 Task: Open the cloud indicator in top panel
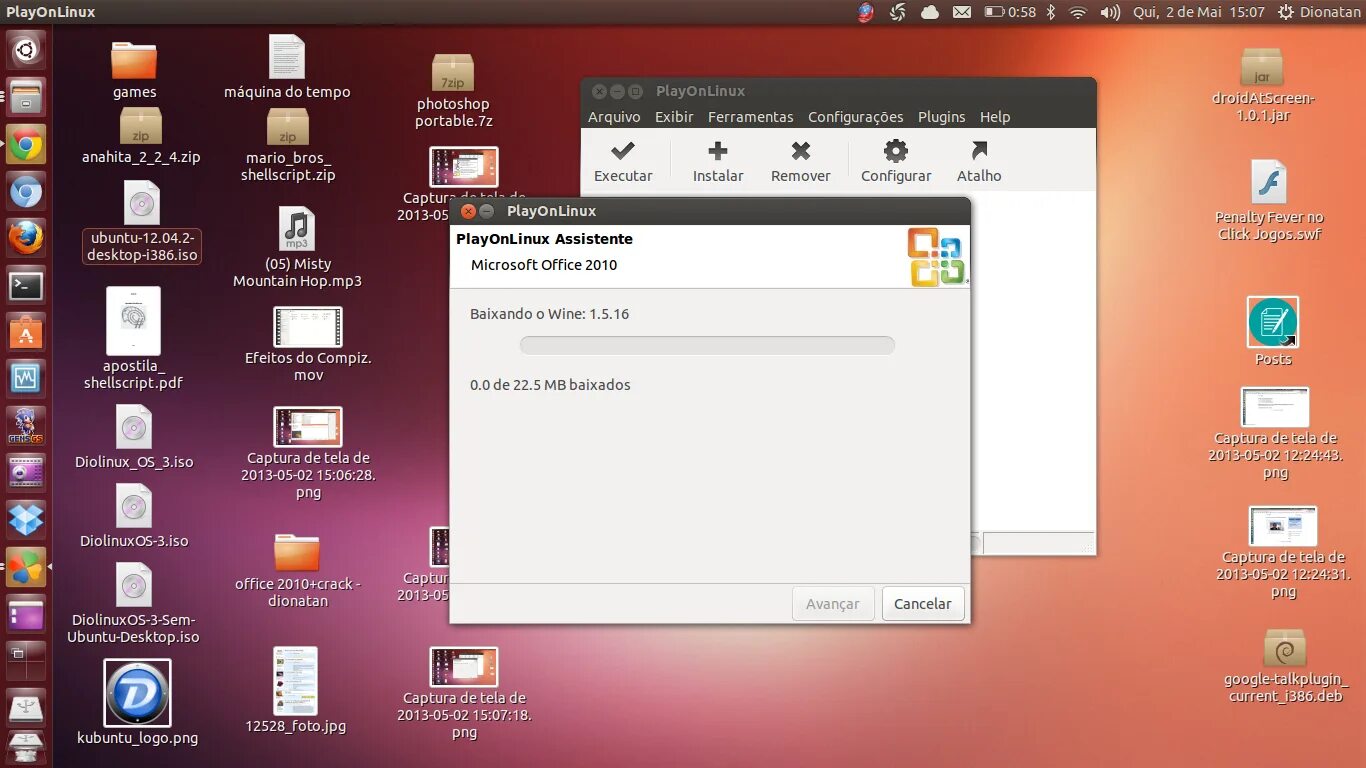click(930, 12)
